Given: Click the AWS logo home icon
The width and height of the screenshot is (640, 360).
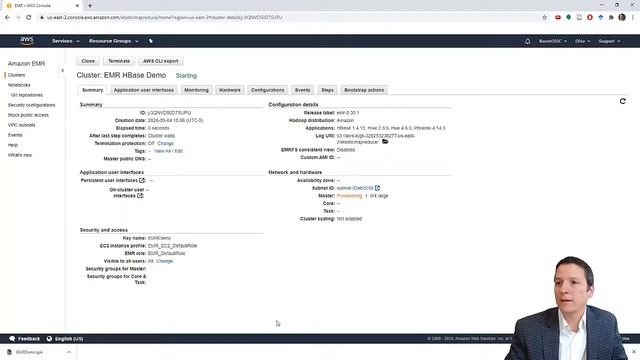Looking at the screenshot, I should (27, 40).
